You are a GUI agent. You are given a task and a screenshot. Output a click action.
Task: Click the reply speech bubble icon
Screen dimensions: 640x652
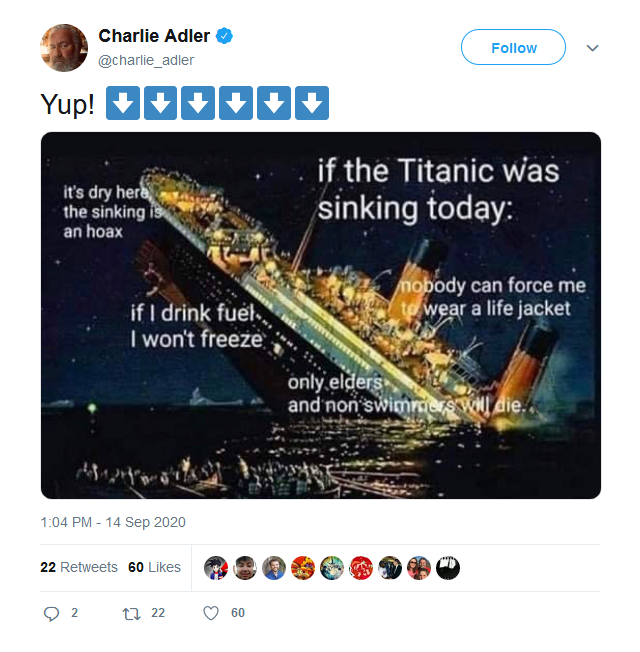click(x=52, y=614)
